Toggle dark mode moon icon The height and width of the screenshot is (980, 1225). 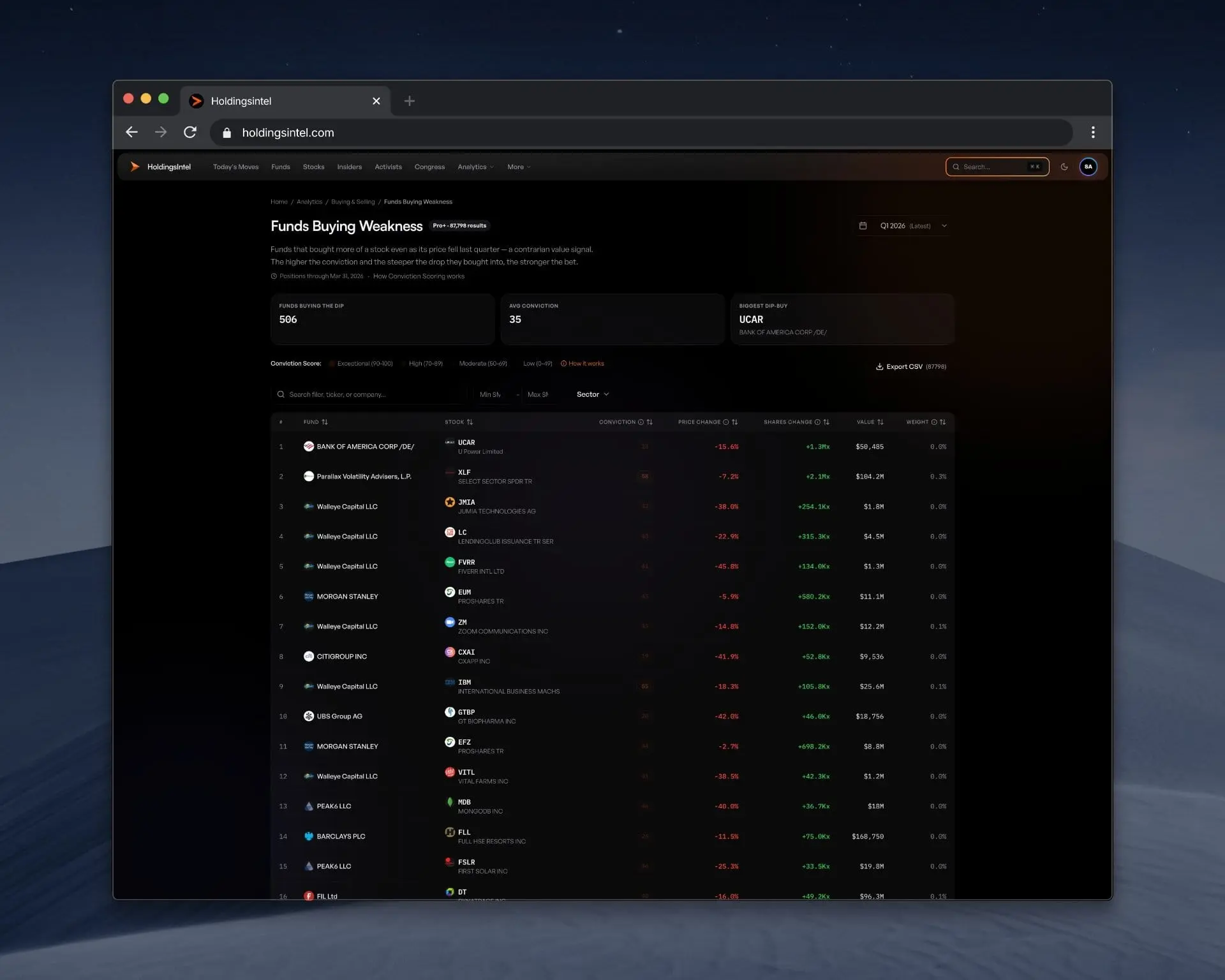click(1064, 167)
